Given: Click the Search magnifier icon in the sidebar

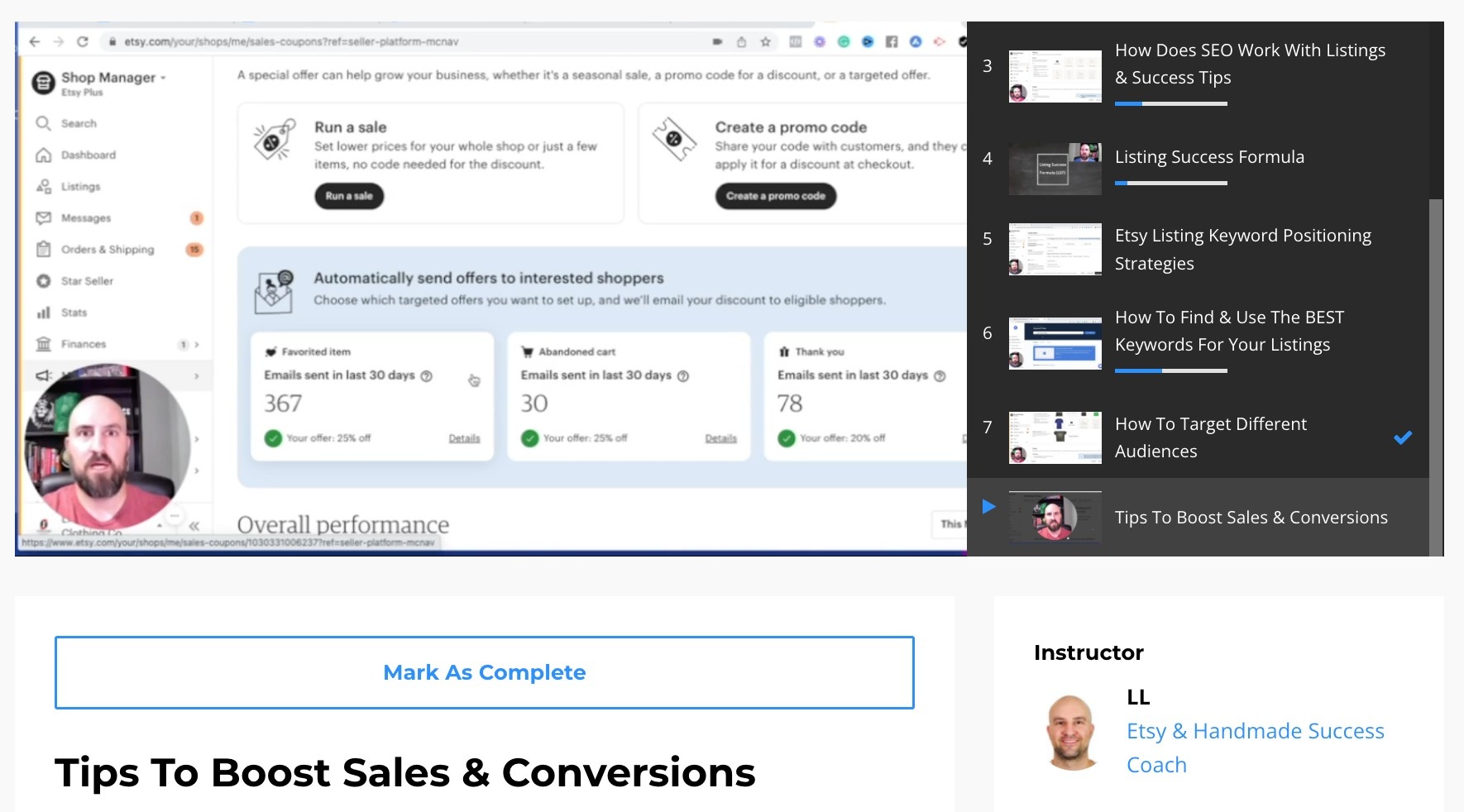Looking at the screenshot, I should coord(44,123).
